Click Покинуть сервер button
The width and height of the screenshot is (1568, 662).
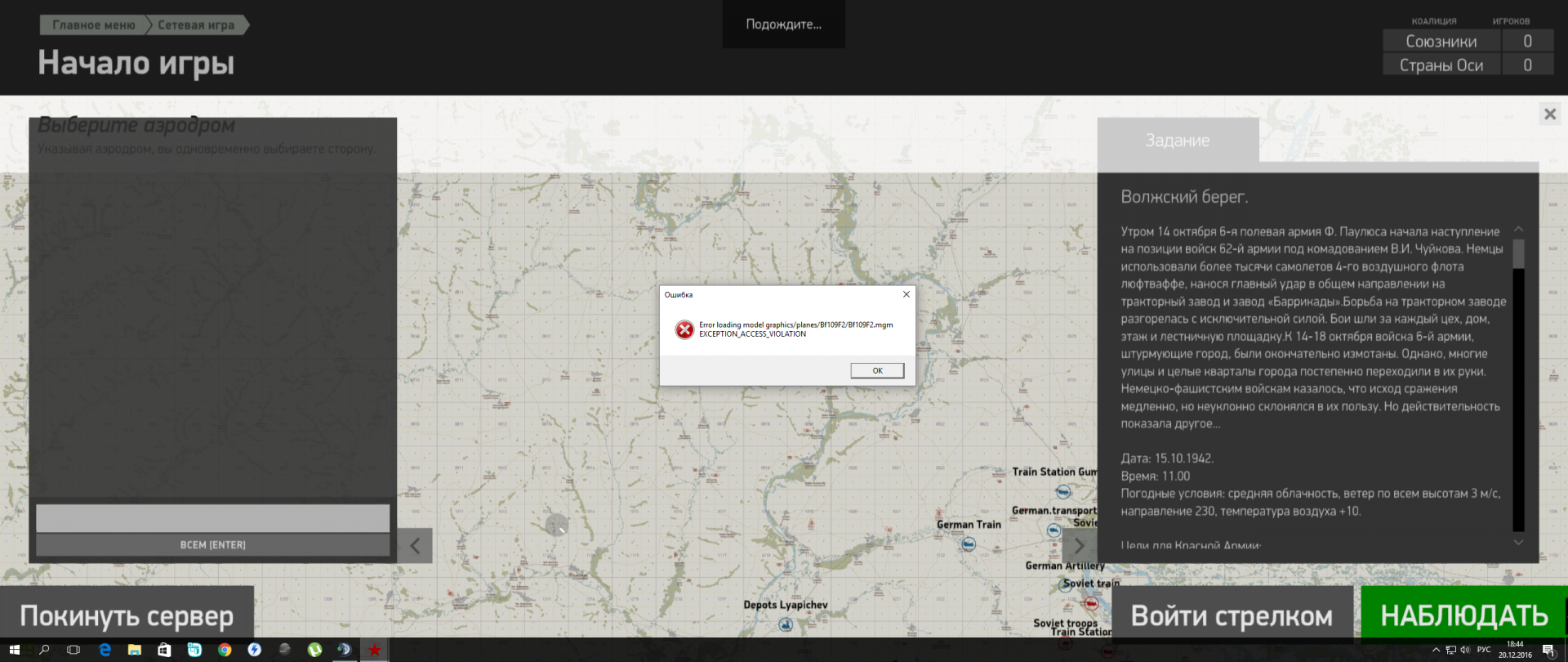[127, 615]
